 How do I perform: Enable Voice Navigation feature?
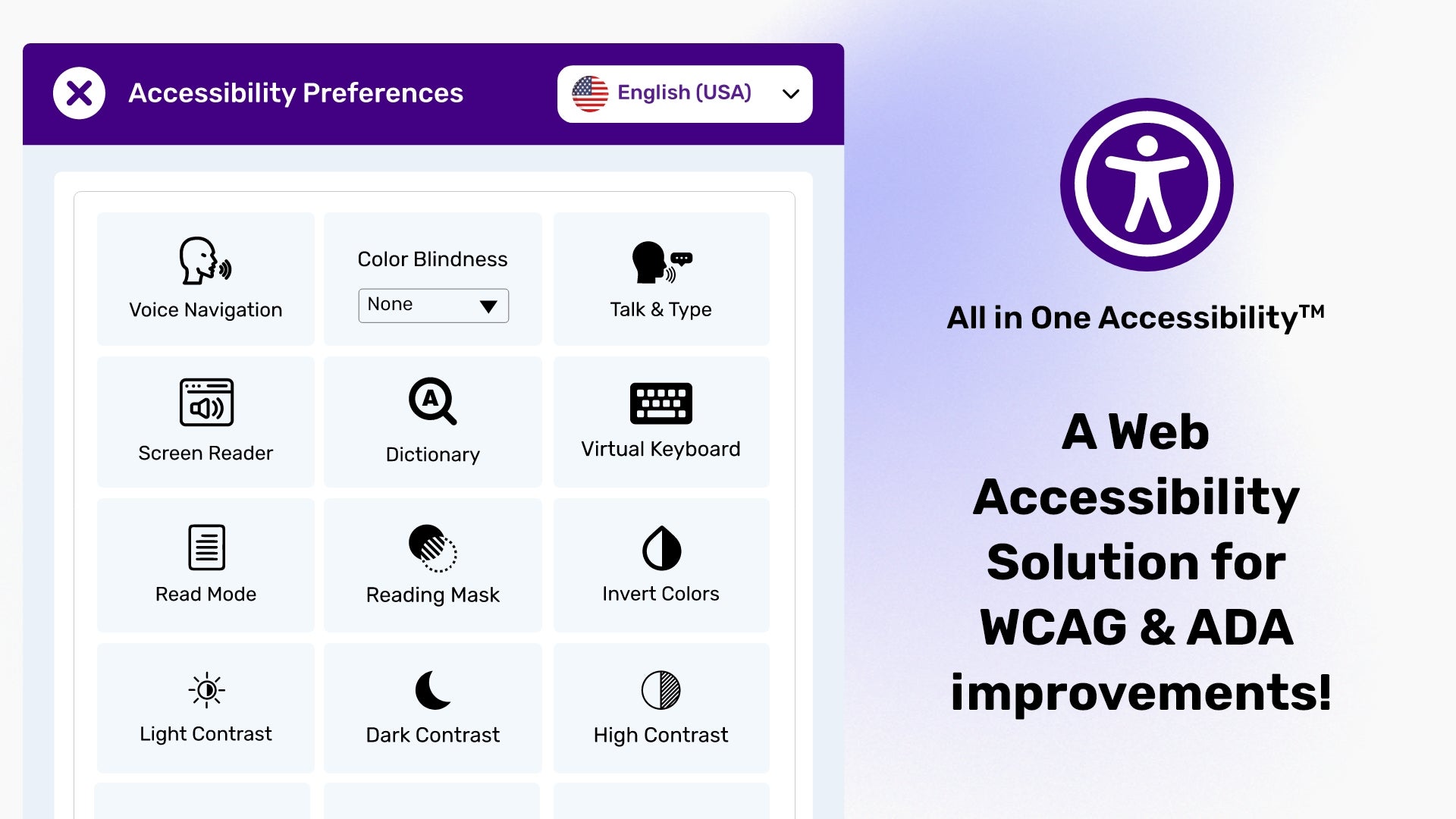[205, 280]
